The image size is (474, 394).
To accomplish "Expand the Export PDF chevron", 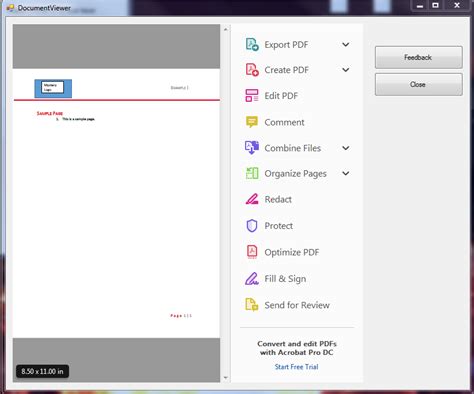I will [346, 44].
